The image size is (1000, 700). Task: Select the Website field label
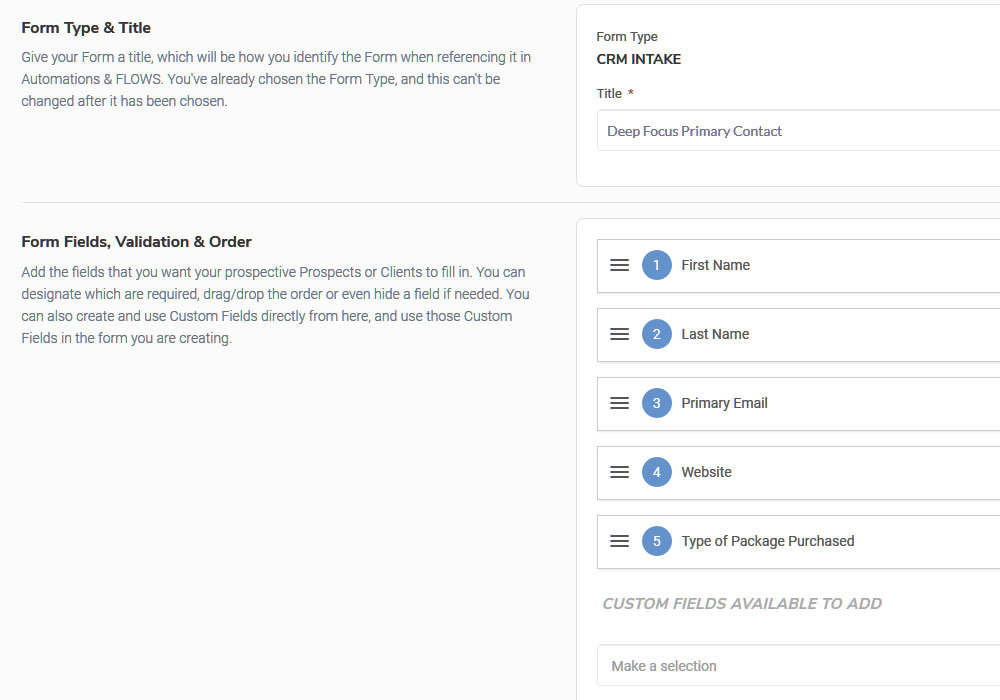point(706,472)
